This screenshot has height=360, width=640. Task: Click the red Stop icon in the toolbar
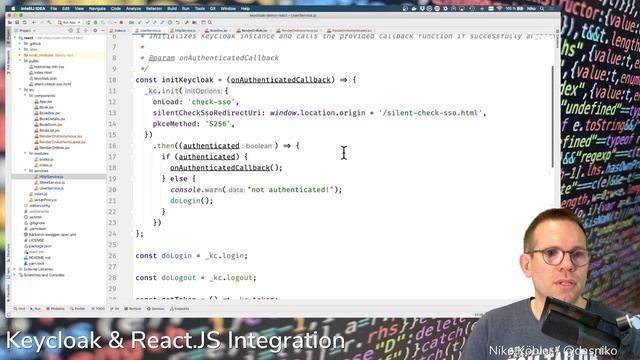[121, 22]
